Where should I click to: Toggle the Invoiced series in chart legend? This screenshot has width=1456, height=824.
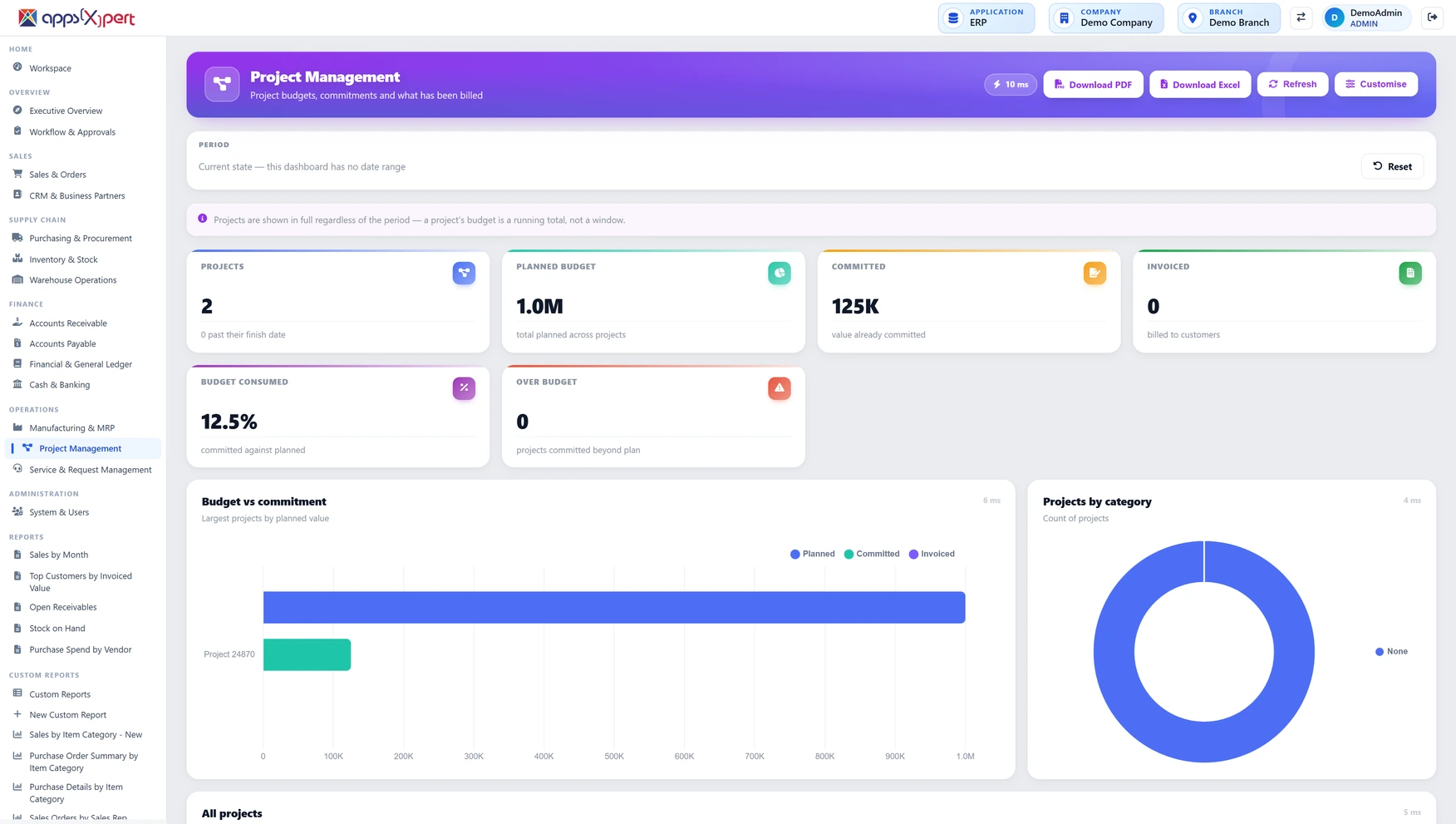[932, 554]
